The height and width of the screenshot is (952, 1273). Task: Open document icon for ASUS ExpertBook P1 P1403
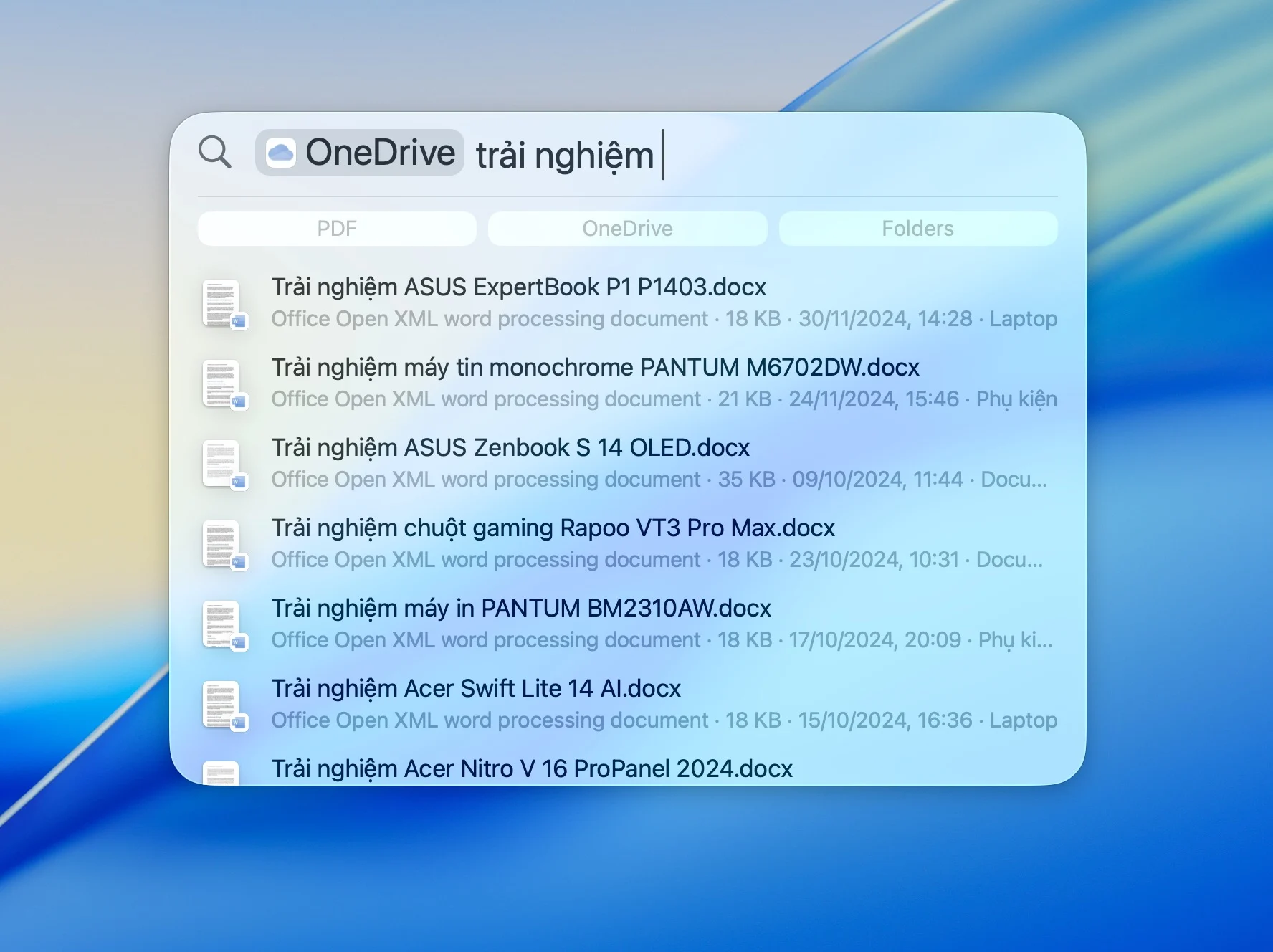tap(224, 304)
